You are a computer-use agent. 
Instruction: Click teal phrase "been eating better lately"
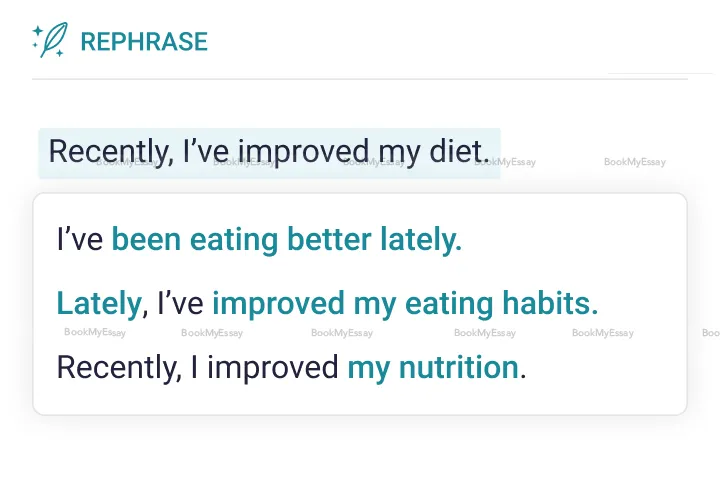click(286, 240)
